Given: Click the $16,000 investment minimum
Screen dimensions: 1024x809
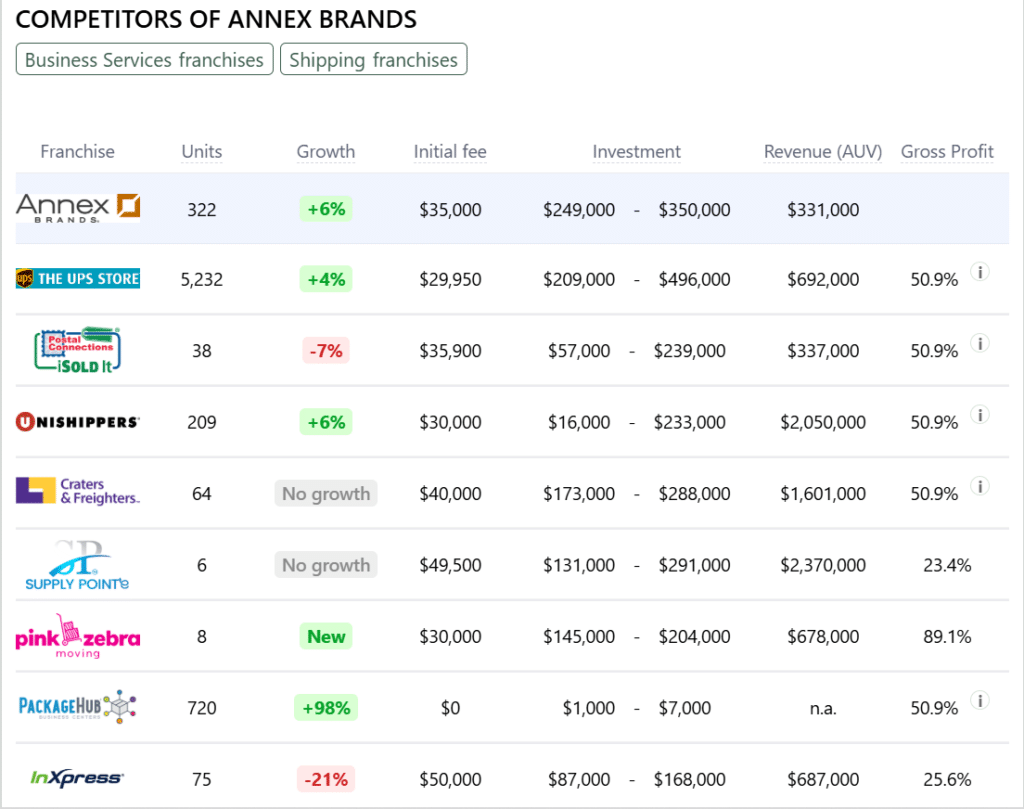Looking at the screenshot, I should [579, 422].
